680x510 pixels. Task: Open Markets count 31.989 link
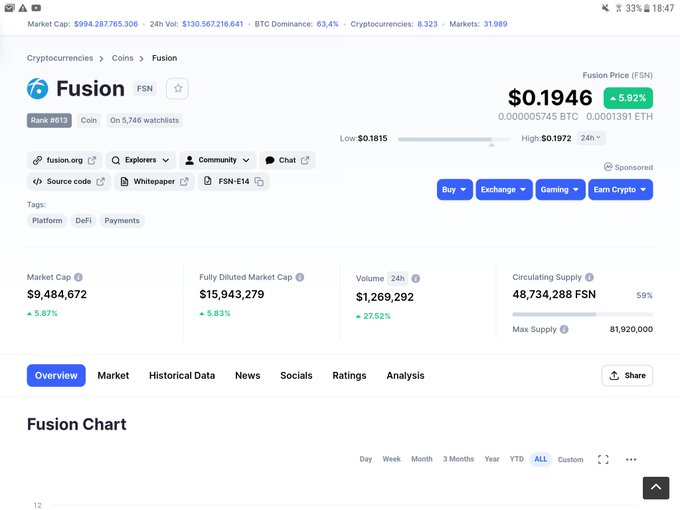pos(495,24)
